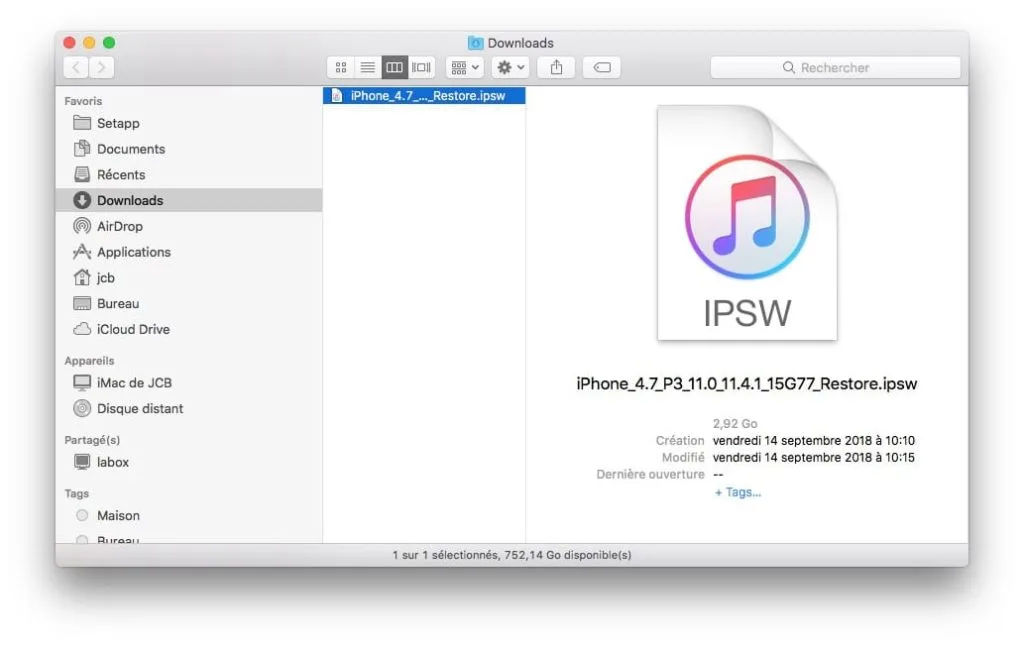The image size is (1024, 646).
Task: Switch to list view
Action: point(368,67)
